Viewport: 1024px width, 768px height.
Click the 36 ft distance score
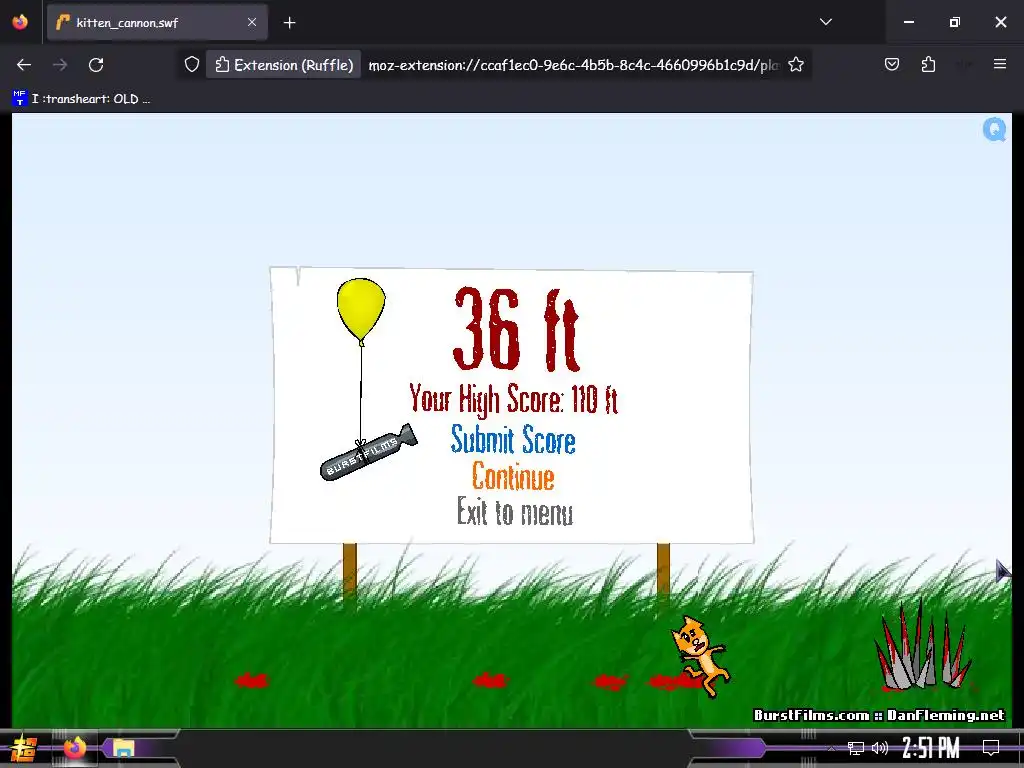[x=517, y=329]
